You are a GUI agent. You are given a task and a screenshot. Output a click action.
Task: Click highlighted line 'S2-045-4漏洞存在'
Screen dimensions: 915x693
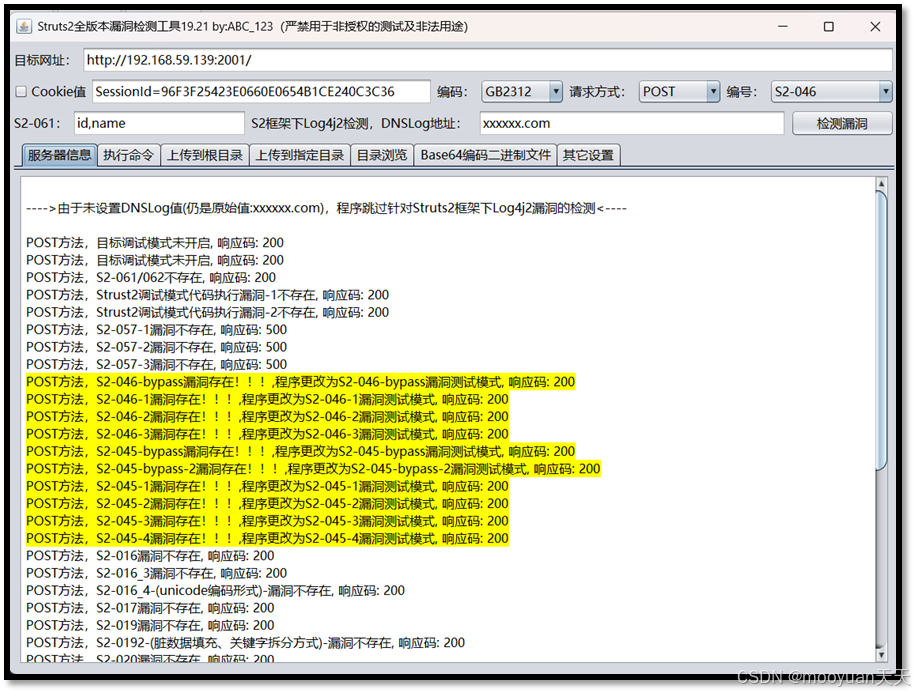(x=267, y=538)
